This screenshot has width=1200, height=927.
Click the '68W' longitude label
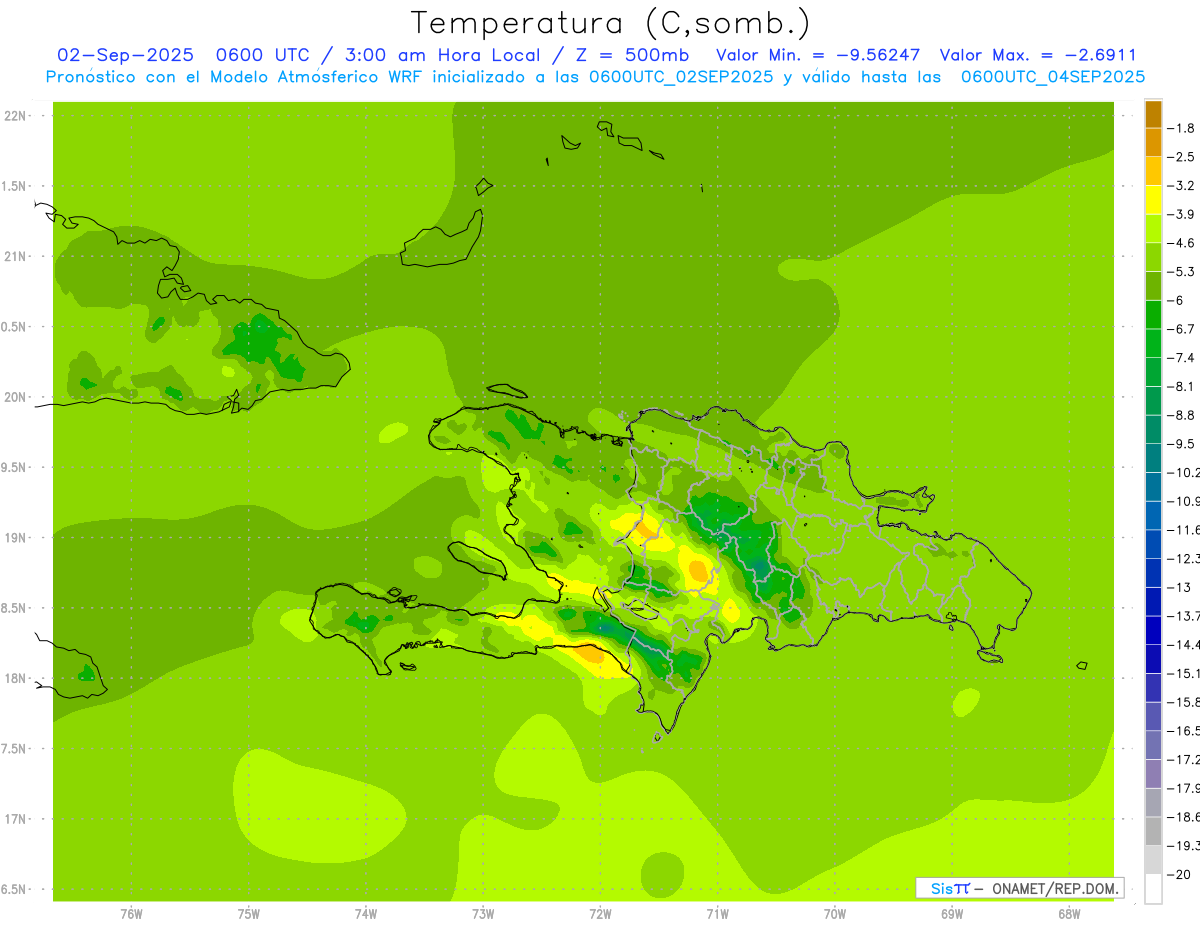coord(1069,914)
